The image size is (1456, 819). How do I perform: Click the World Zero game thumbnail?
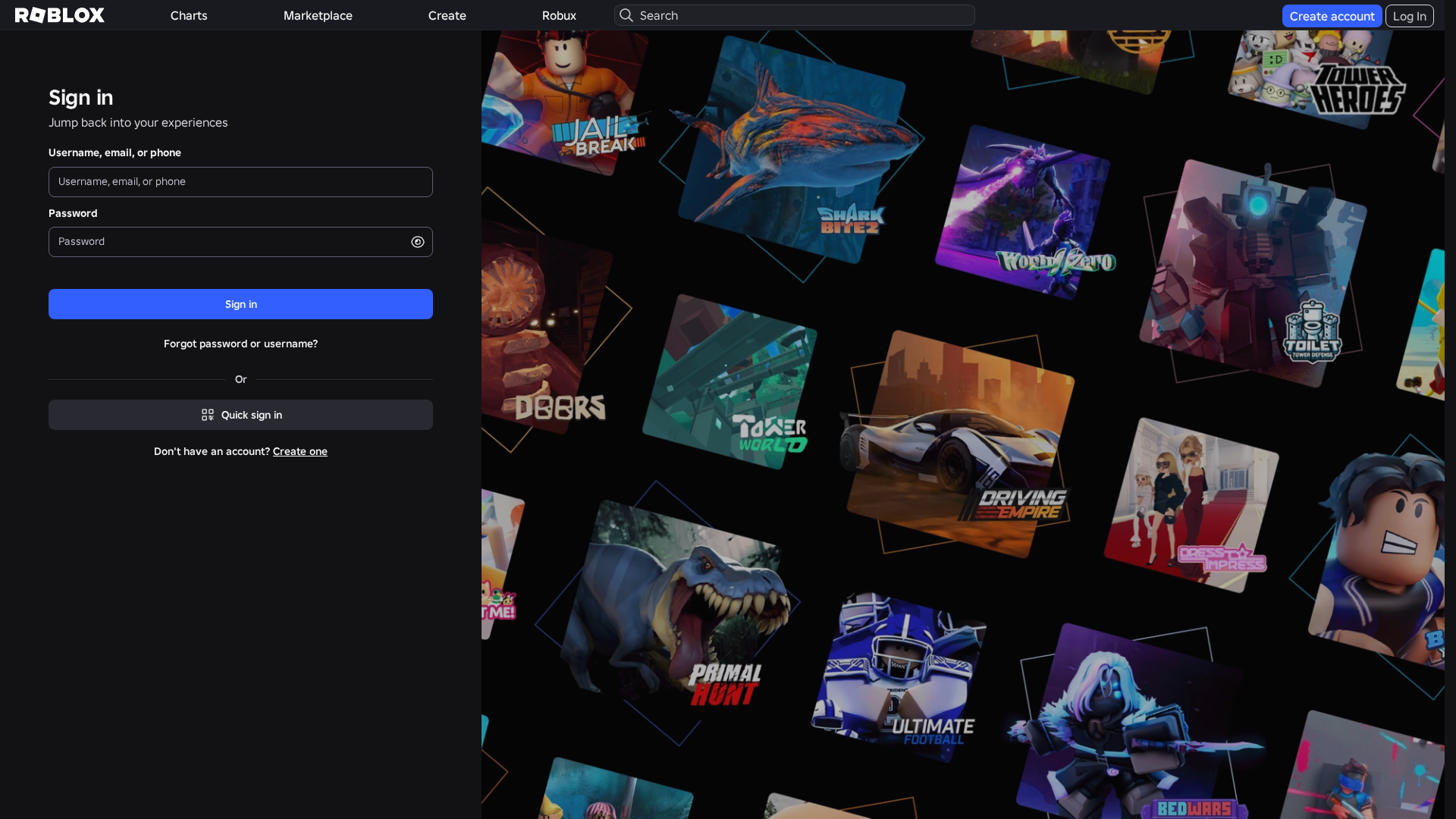tap(1024, 212)
